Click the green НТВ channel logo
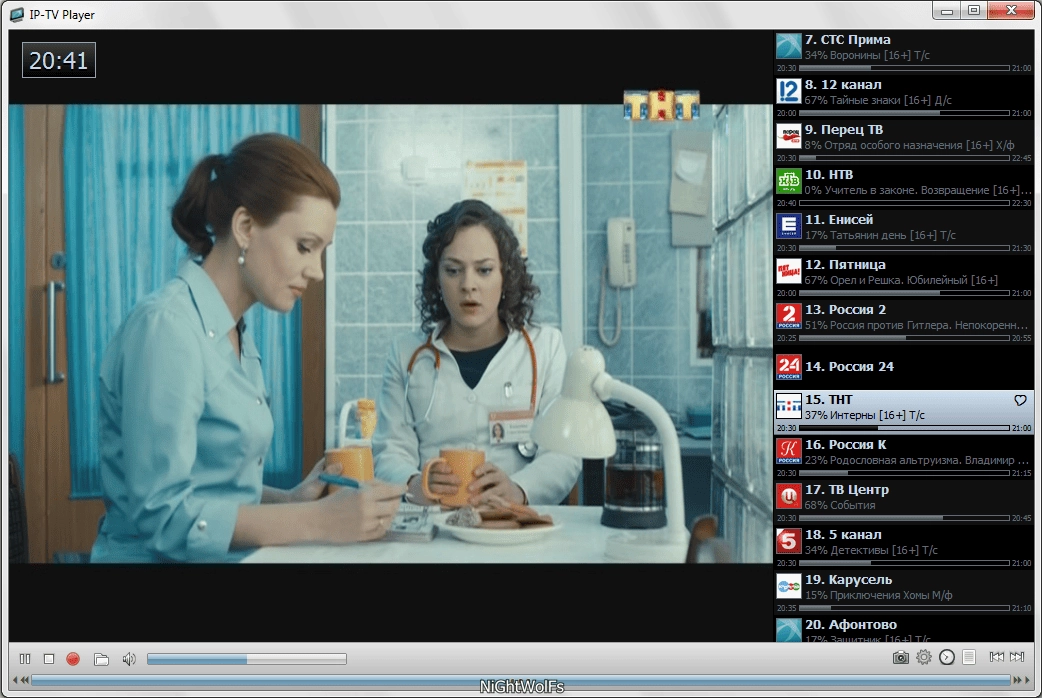 789,181
